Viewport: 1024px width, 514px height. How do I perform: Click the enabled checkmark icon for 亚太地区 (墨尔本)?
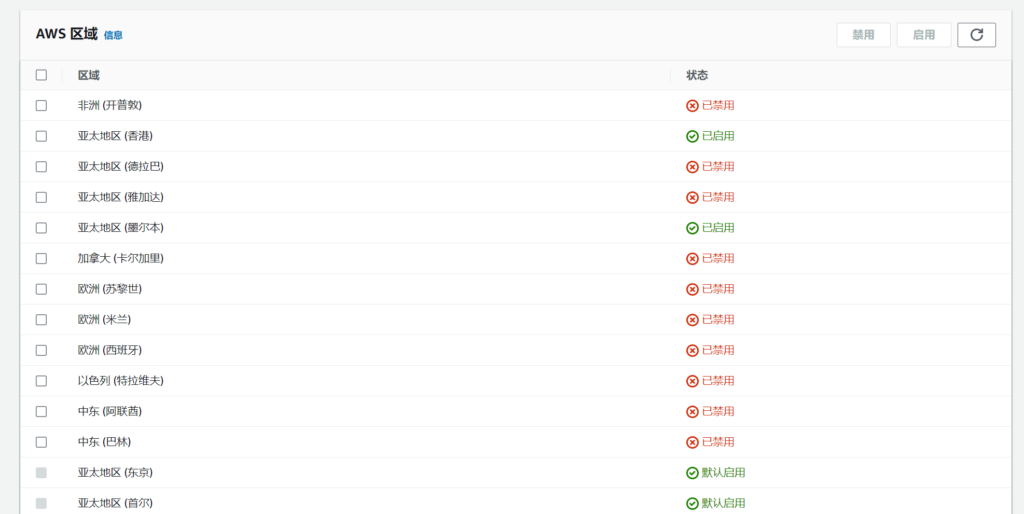(692, 228)
